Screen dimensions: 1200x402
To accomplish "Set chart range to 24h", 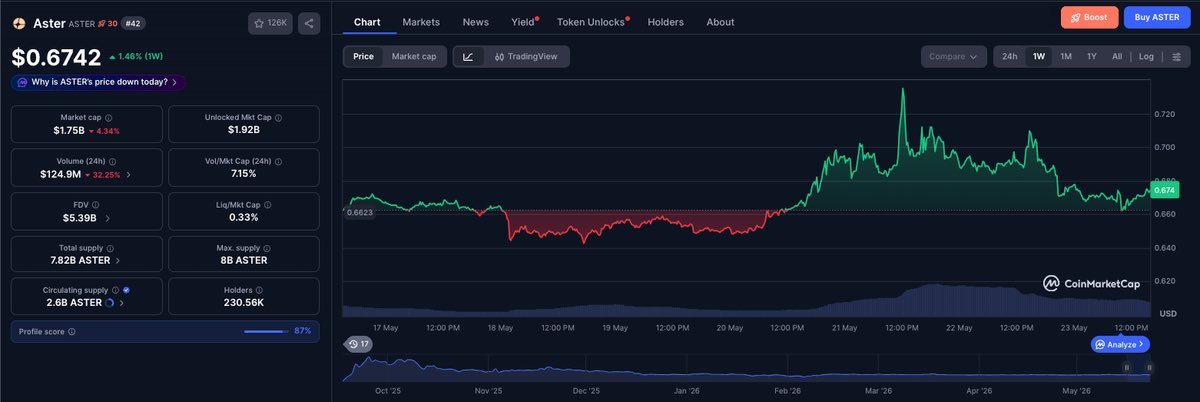I will tap(1010, 56).
